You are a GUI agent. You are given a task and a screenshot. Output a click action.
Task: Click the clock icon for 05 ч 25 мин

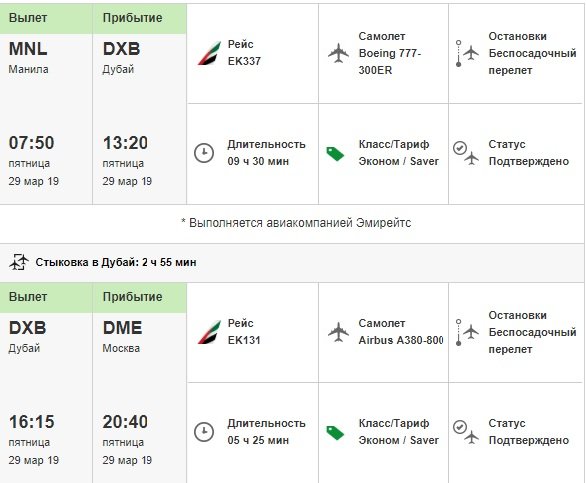[204, 432]
